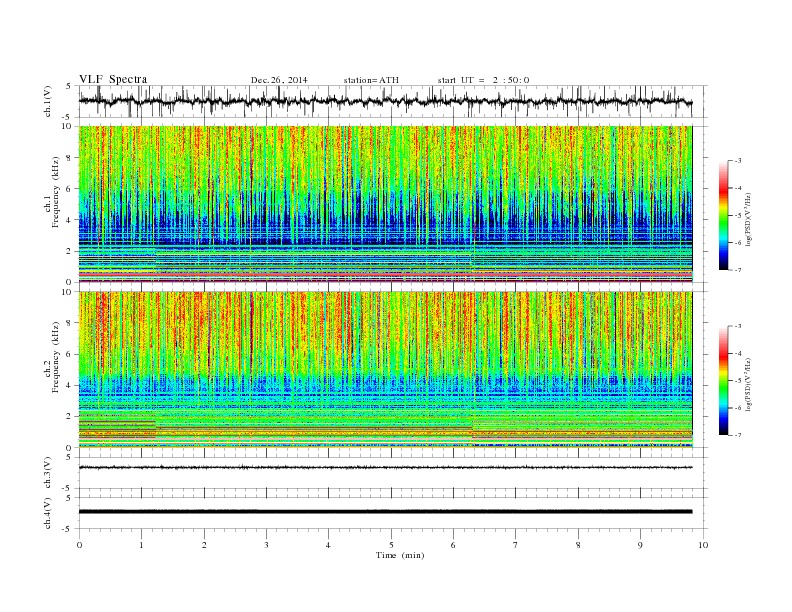Click the ch.2 color scale bar
The image size is (792, 612).
coord(723,380)
